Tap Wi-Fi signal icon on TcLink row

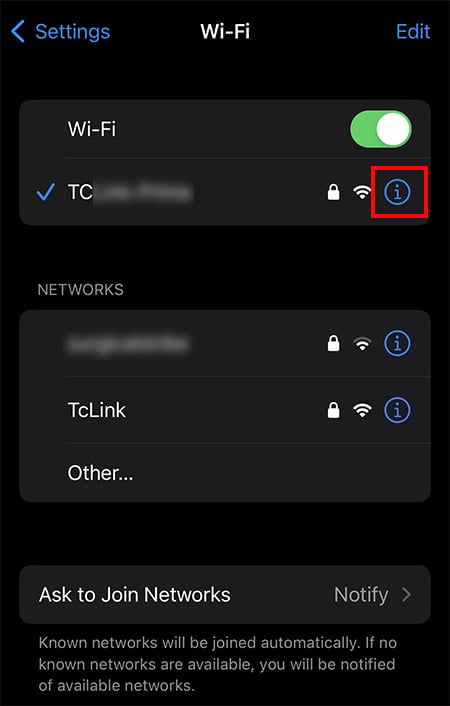tap(362, 410)
